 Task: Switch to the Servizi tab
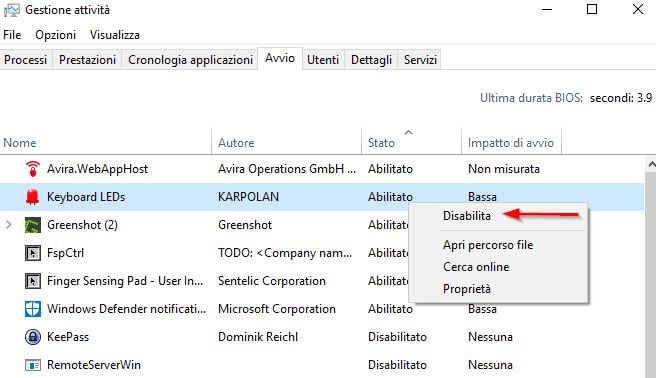420,60
